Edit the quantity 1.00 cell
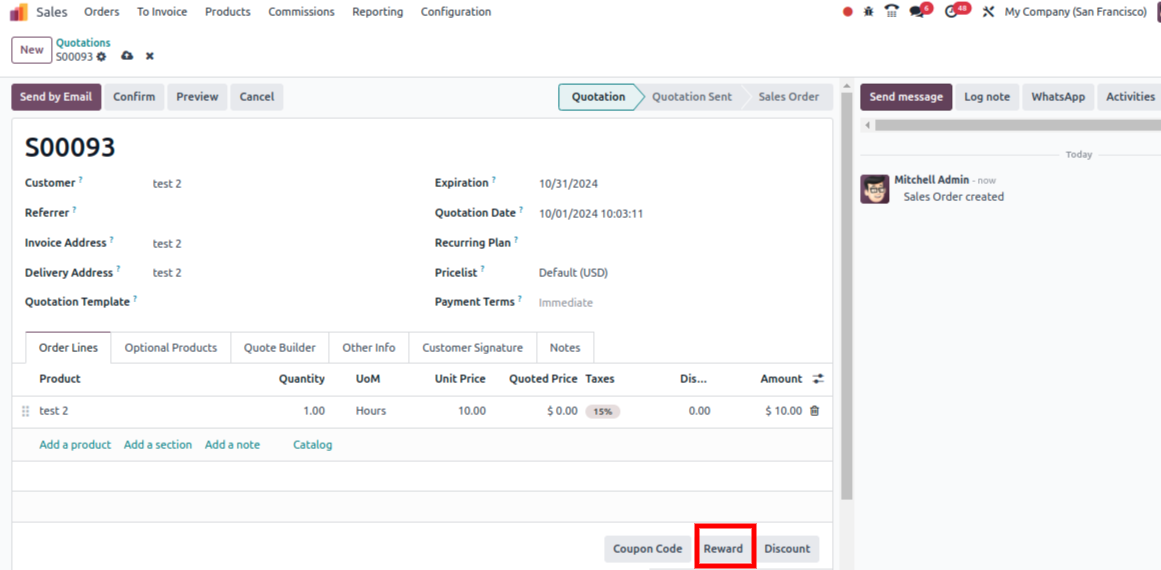 (x=313, y=411)
